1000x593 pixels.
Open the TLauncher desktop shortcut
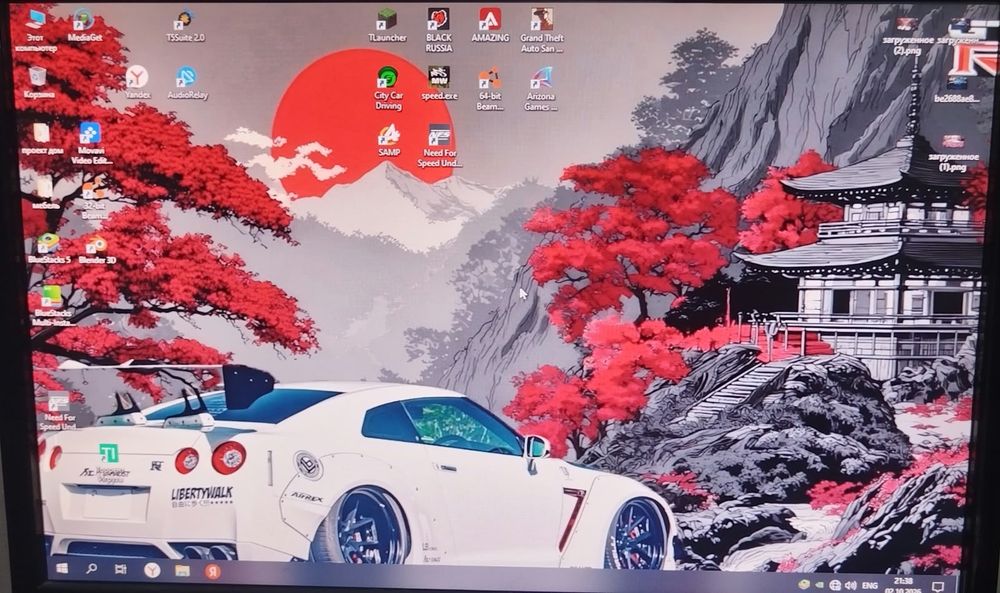(387, 26)
